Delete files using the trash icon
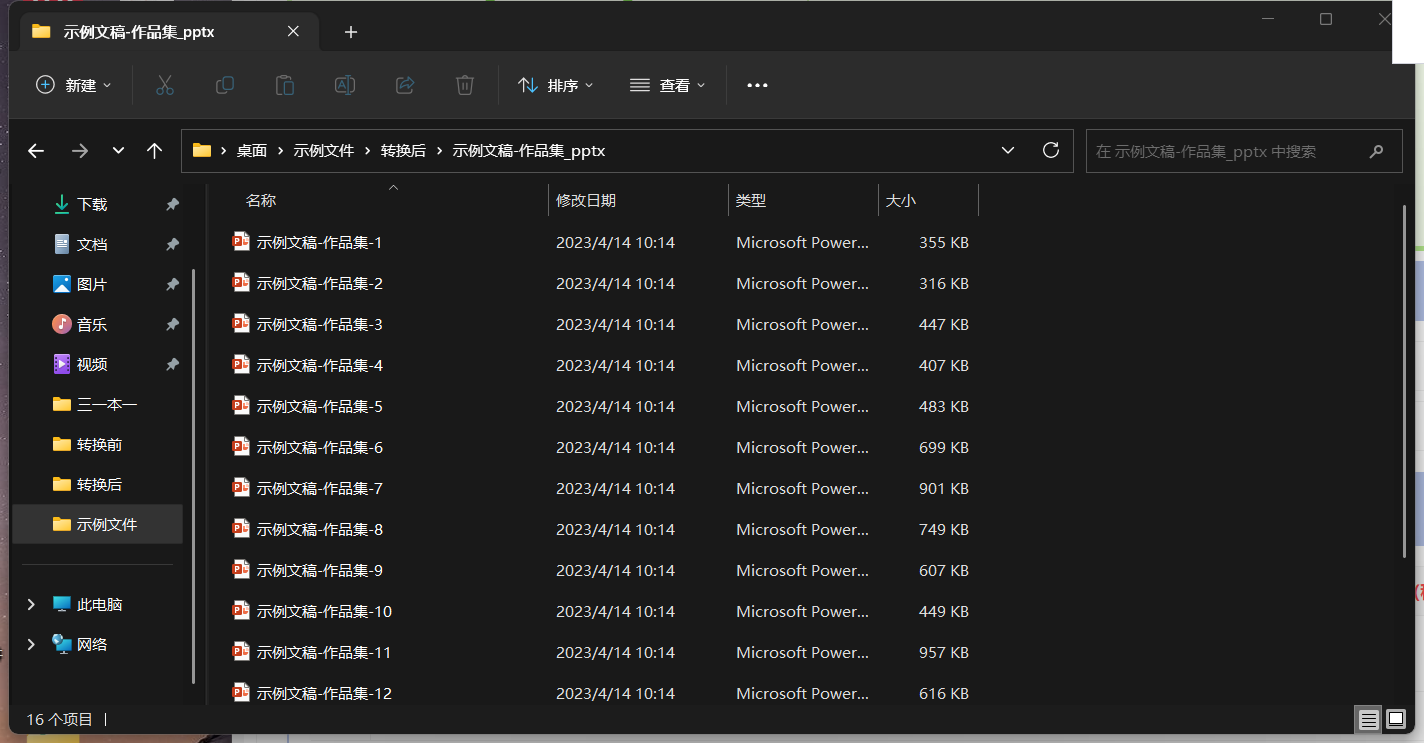This screenshot has height=743, width=1424. tap(464, 85)
